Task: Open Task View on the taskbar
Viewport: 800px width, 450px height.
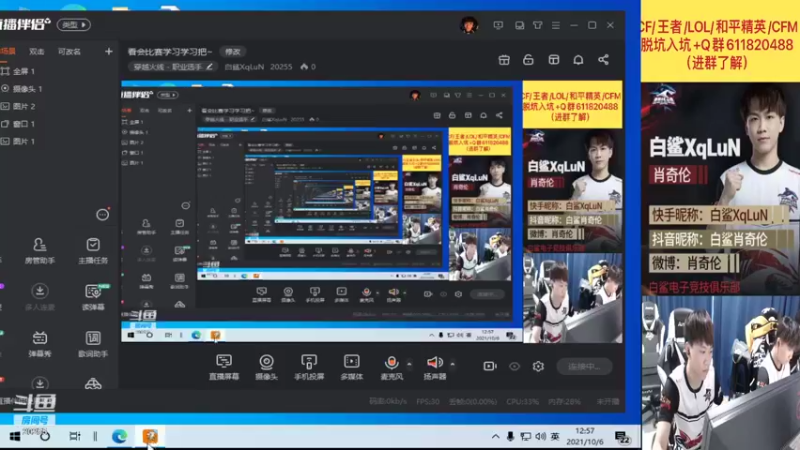Action: (x=75, y=437)
